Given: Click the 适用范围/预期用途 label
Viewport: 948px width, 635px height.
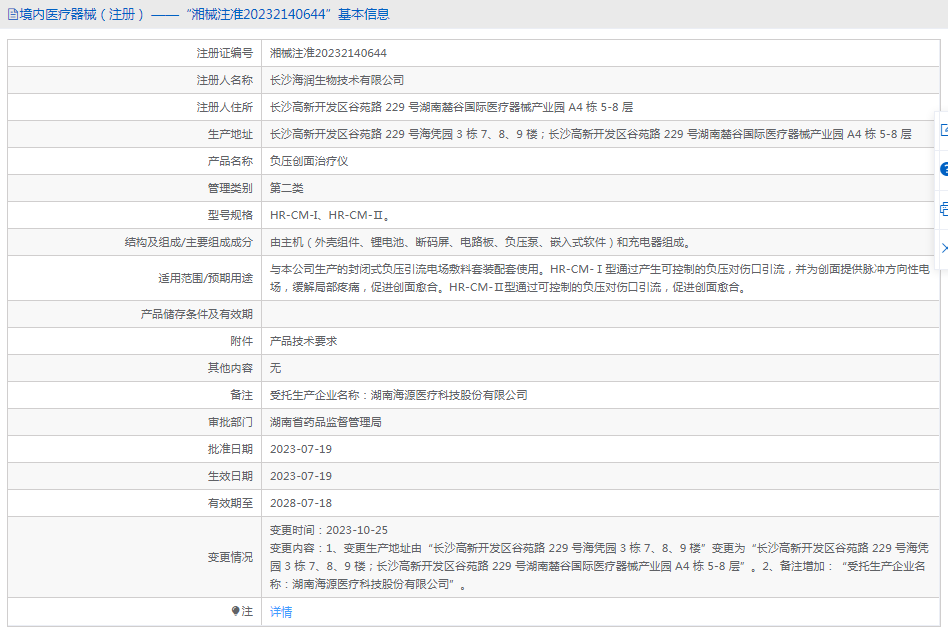Looking at the screenshot, I should (206, 278).
